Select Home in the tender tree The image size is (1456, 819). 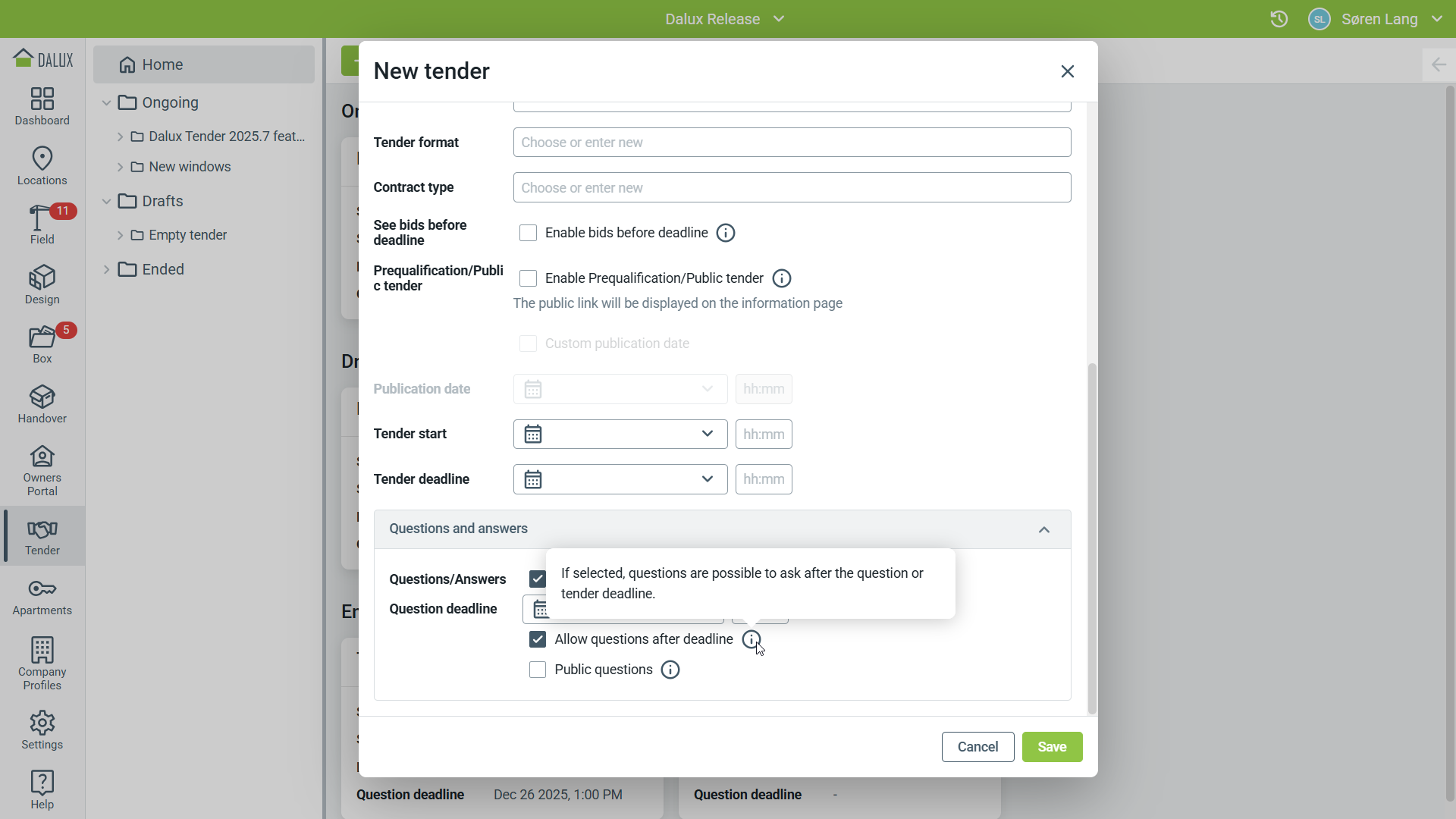tap(204, 64)
